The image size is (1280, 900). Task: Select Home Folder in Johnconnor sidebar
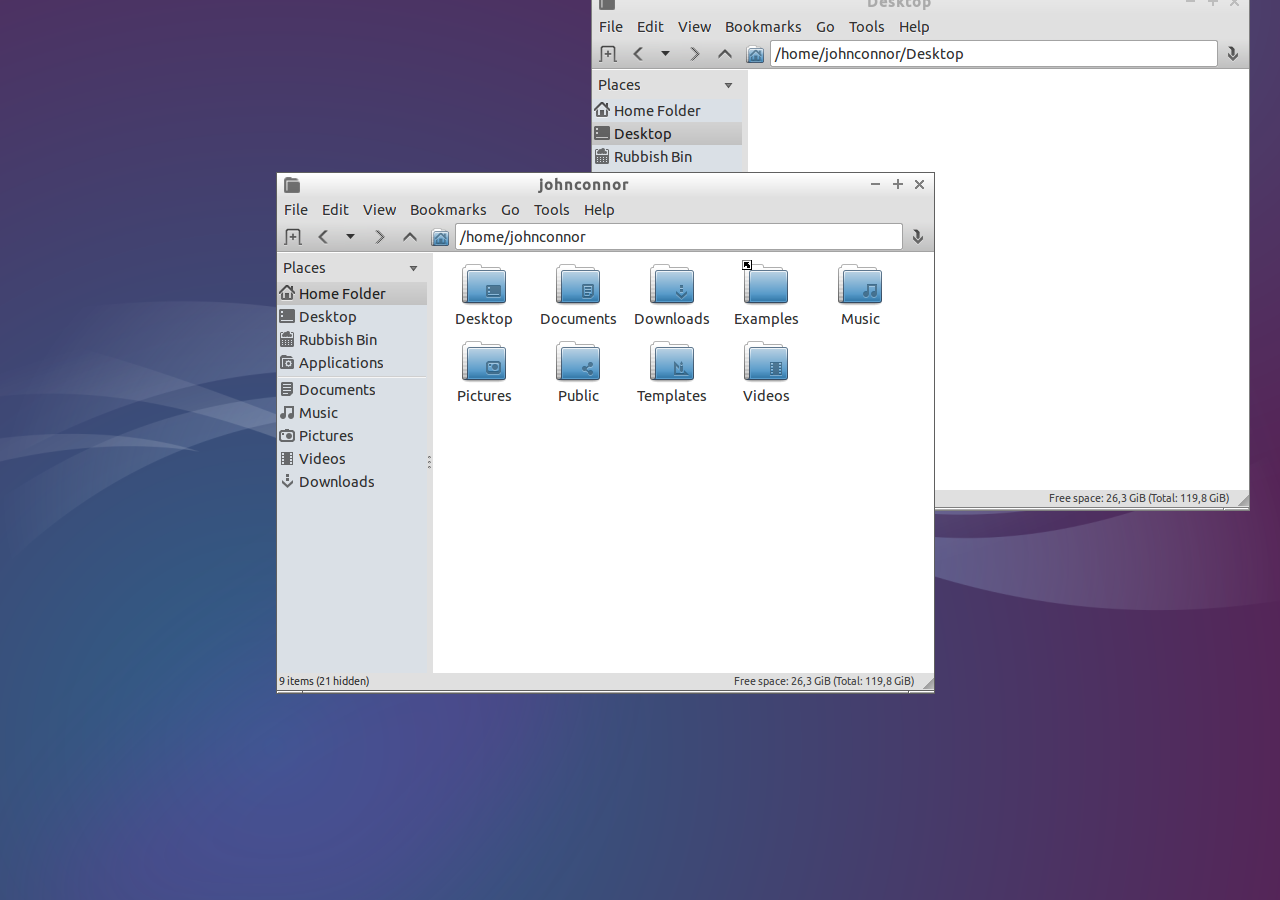(x=352, y=294)
